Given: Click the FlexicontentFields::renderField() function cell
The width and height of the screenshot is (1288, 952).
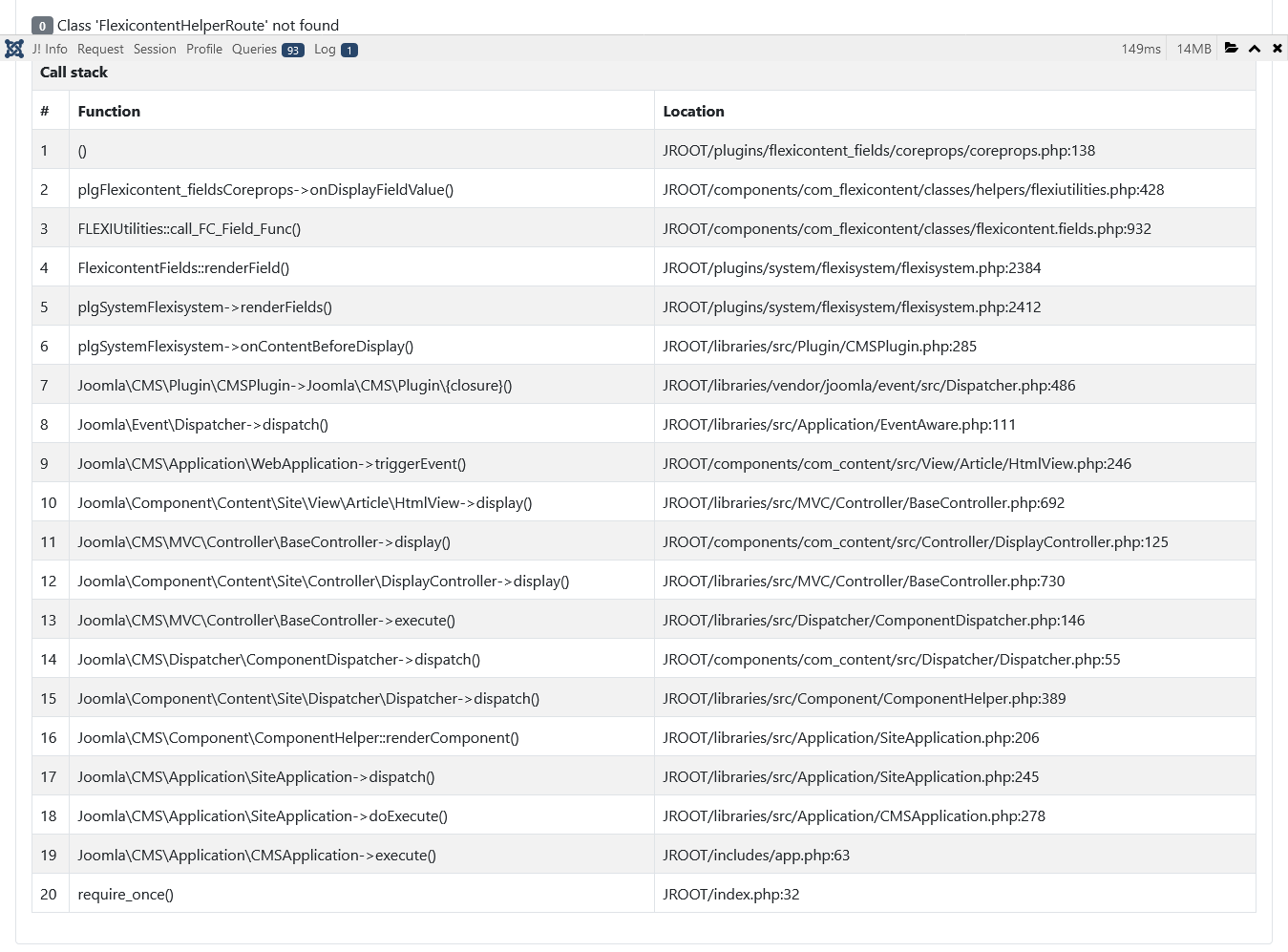Looking at the screenshot, I should tap(183, 267).
